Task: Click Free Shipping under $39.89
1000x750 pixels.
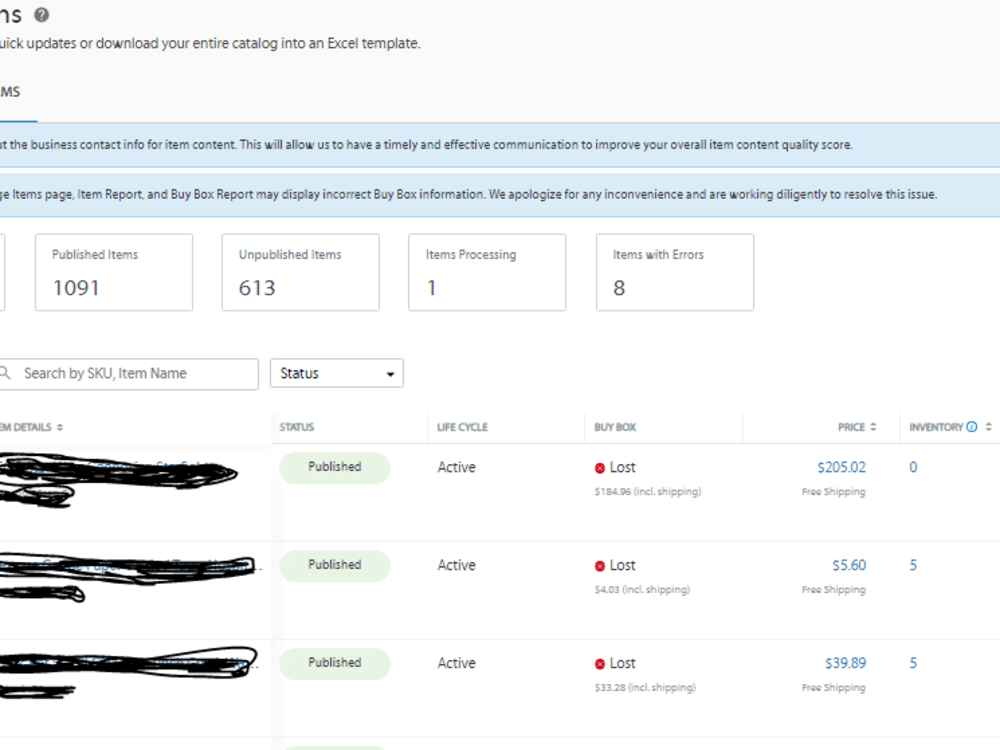Action: [x=834, y=688]
